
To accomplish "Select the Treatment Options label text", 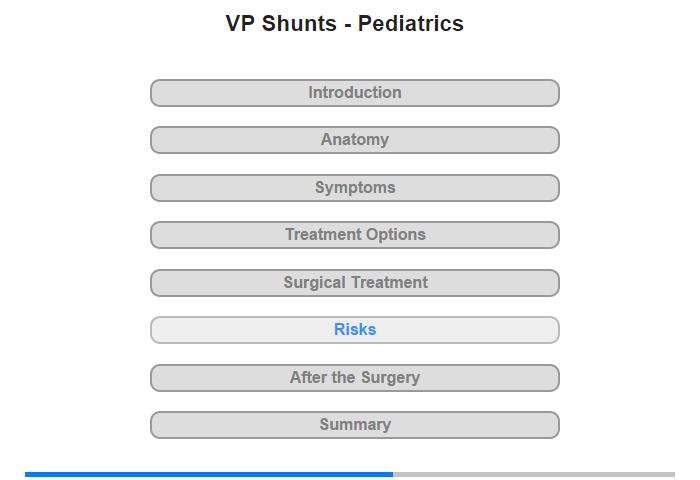I will [x=355, y=235].
